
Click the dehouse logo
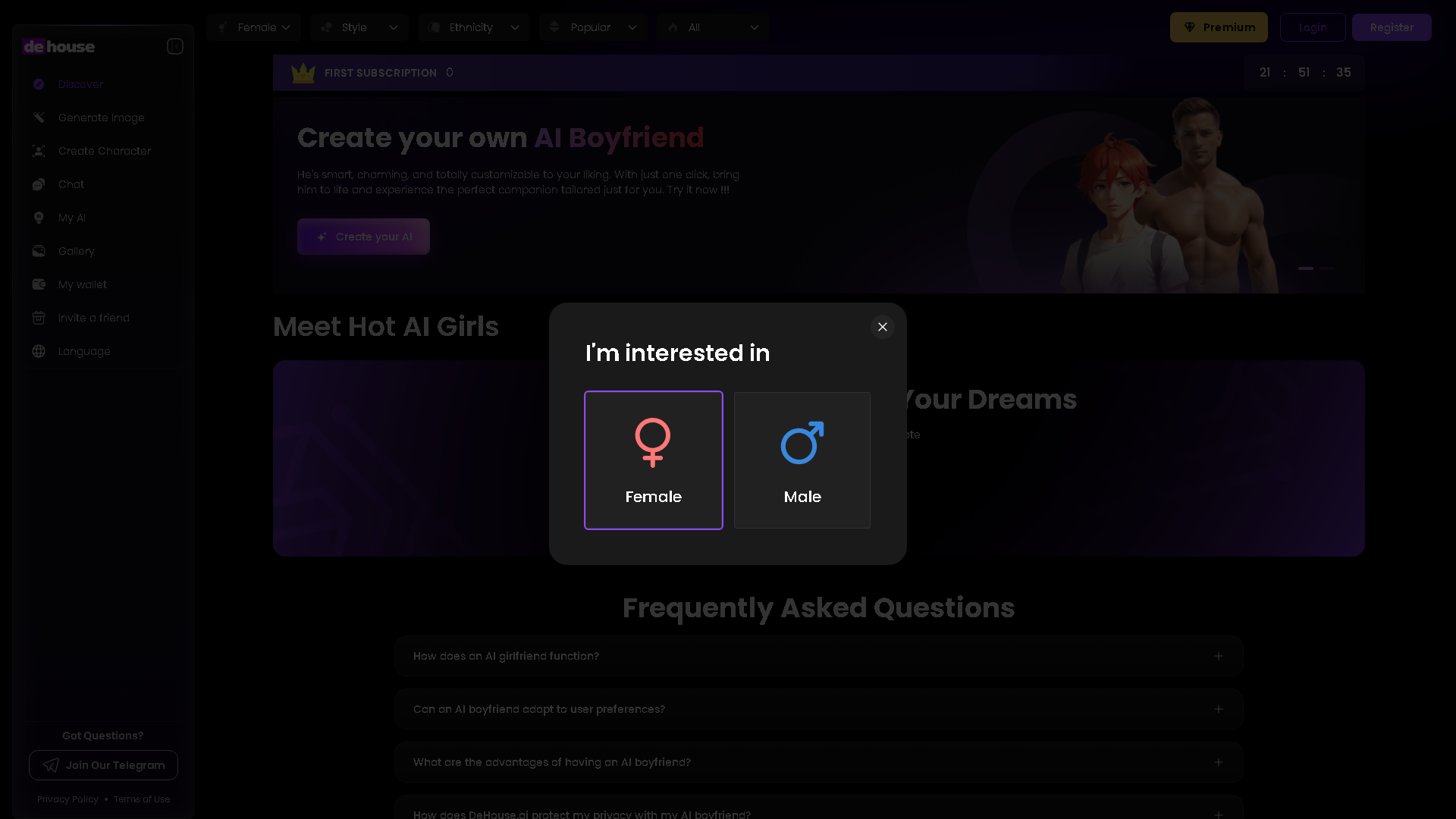(58, 46)
